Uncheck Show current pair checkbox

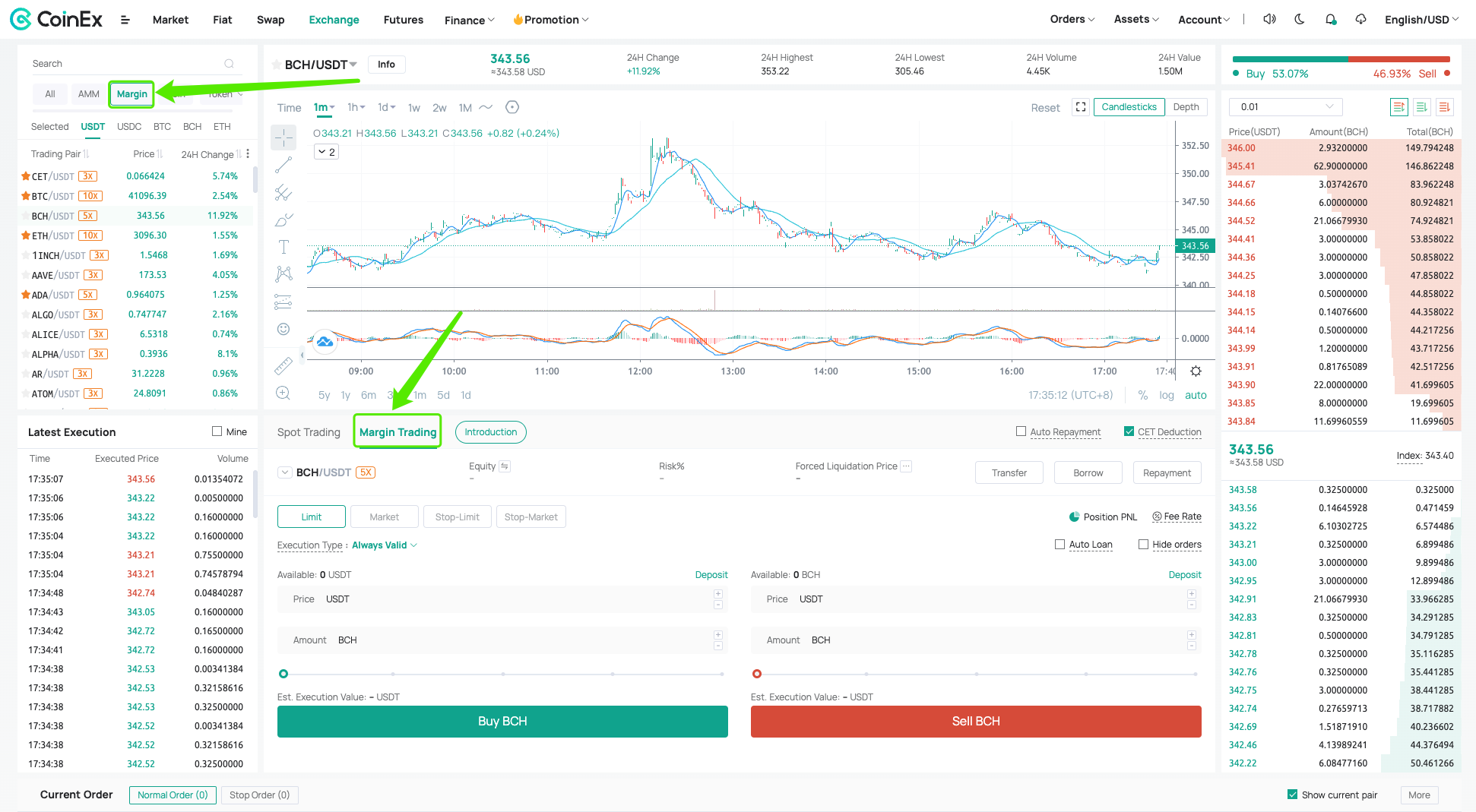click(x=1292, y=795)
